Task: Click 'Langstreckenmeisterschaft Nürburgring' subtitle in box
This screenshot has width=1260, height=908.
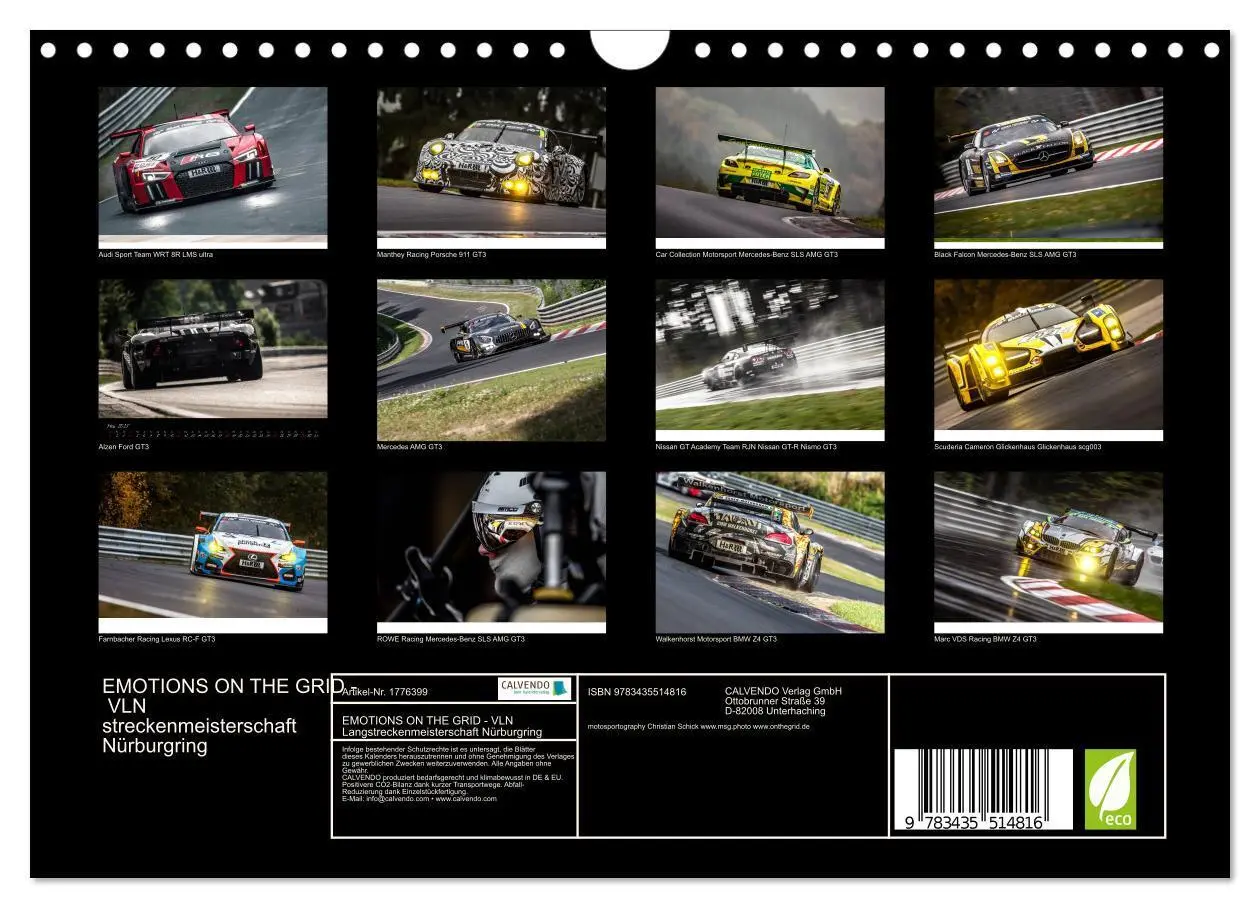Action: (x=442, y=732)
